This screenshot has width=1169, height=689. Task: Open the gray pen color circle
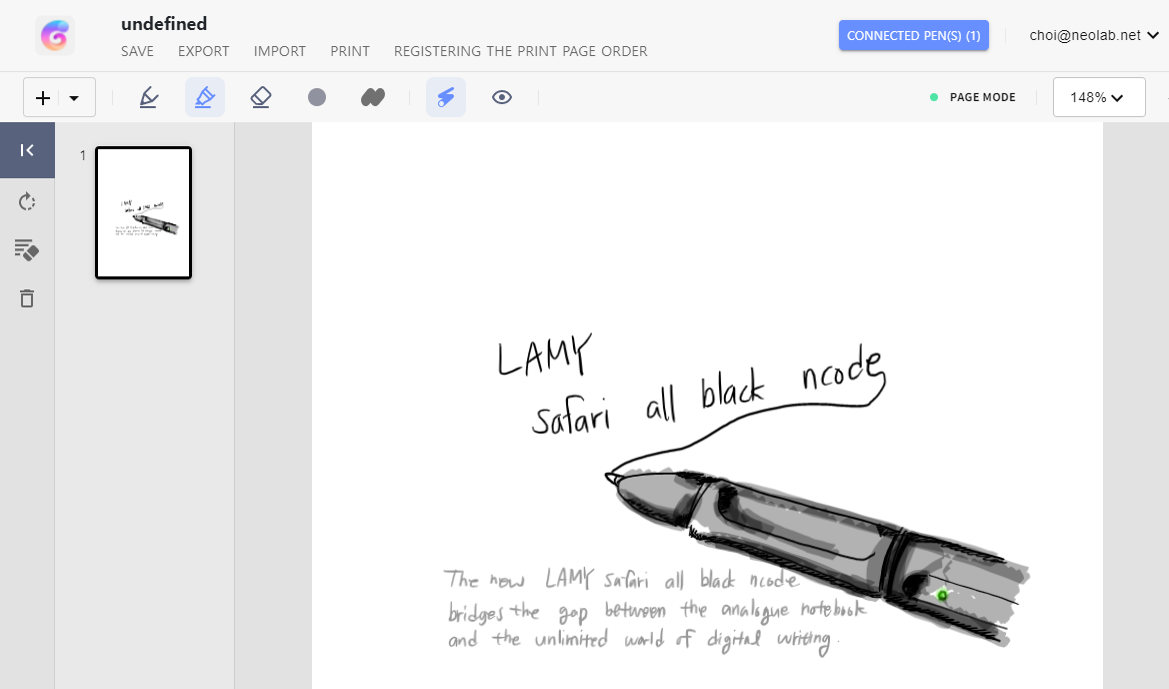[x=317, y=97]
